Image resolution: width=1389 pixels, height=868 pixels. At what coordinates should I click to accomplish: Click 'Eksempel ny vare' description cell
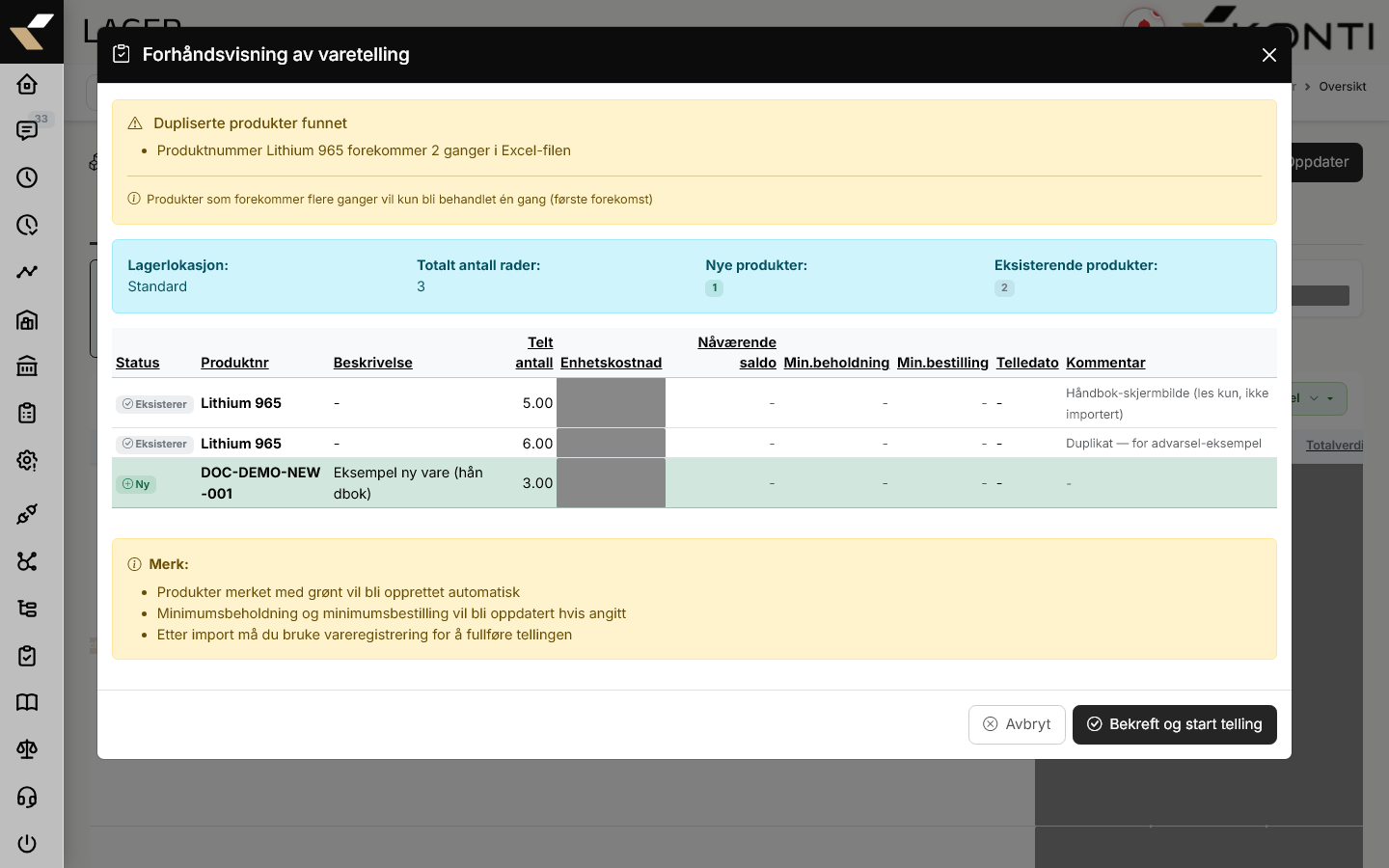click(408, 483)
